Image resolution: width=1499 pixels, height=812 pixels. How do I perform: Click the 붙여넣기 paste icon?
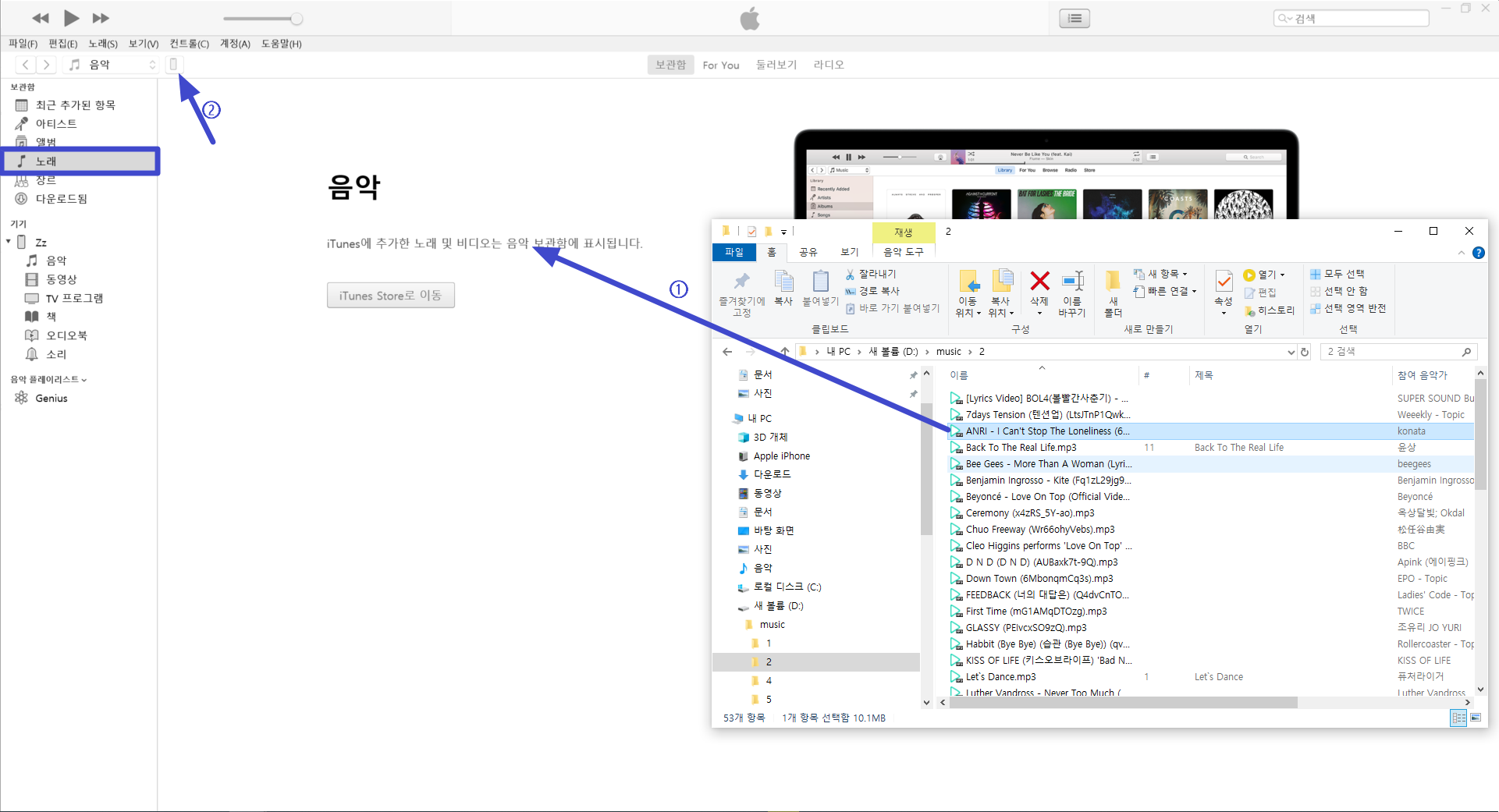pos(820,288)
